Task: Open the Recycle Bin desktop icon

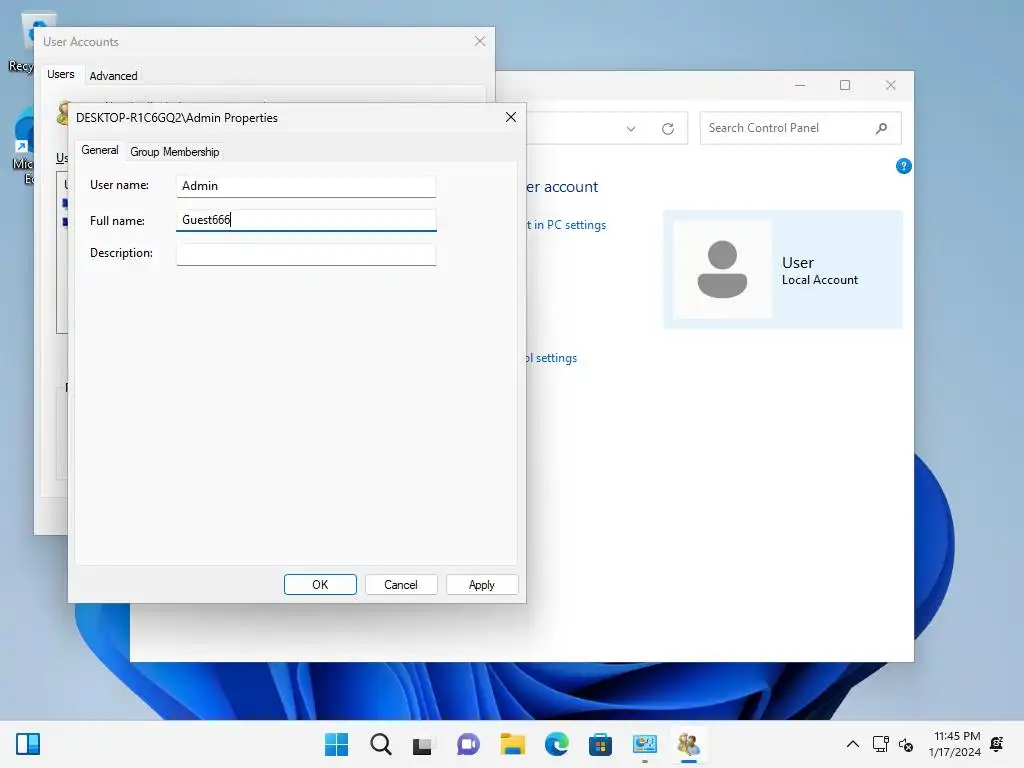Action: (x=25, y=42)
